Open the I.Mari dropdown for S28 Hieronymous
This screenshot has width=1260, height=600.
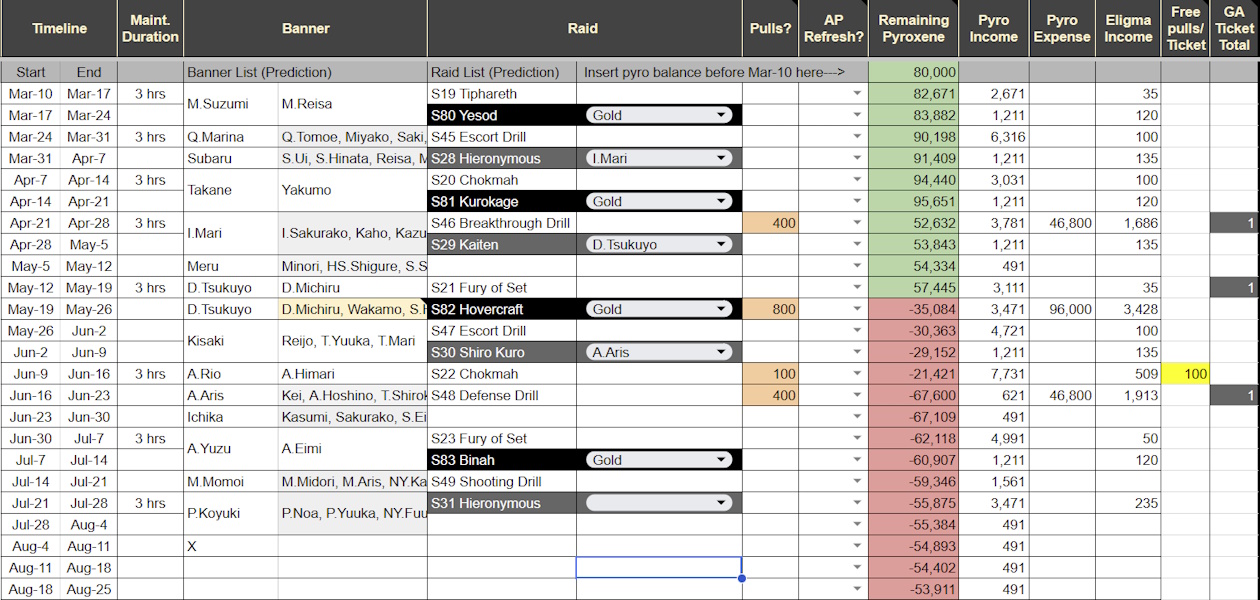click(659, 158)
